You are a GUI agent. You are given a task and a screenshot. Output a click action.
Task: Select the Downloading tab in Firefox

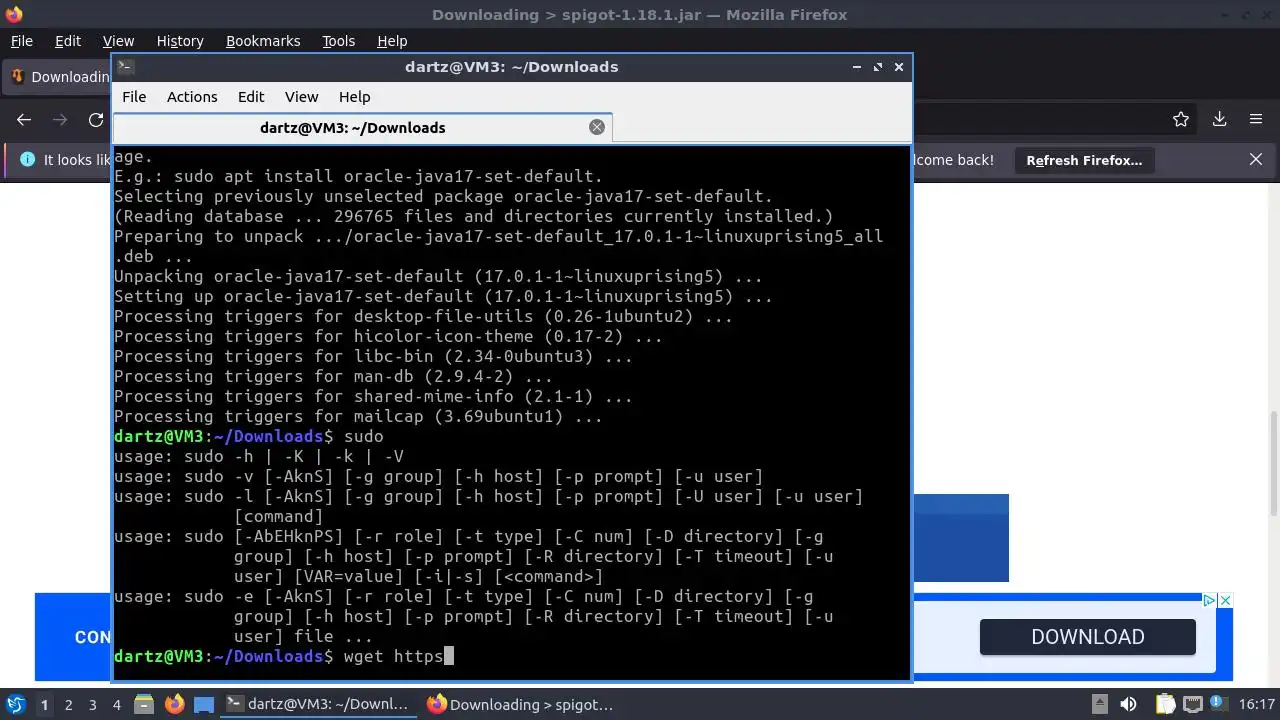click(58, 77)
